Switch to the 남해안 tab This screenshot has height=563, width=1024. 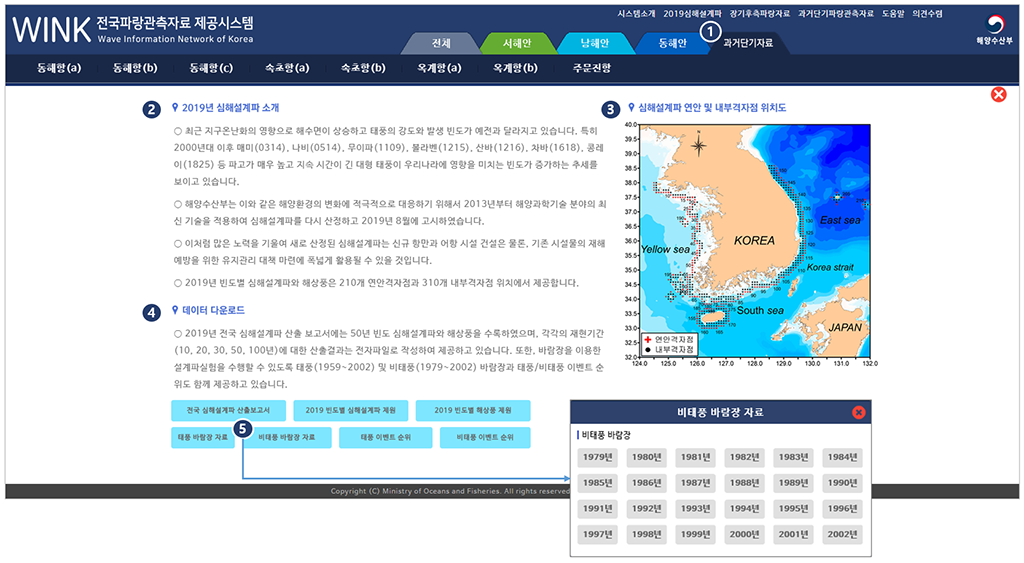tap(594, 43)
